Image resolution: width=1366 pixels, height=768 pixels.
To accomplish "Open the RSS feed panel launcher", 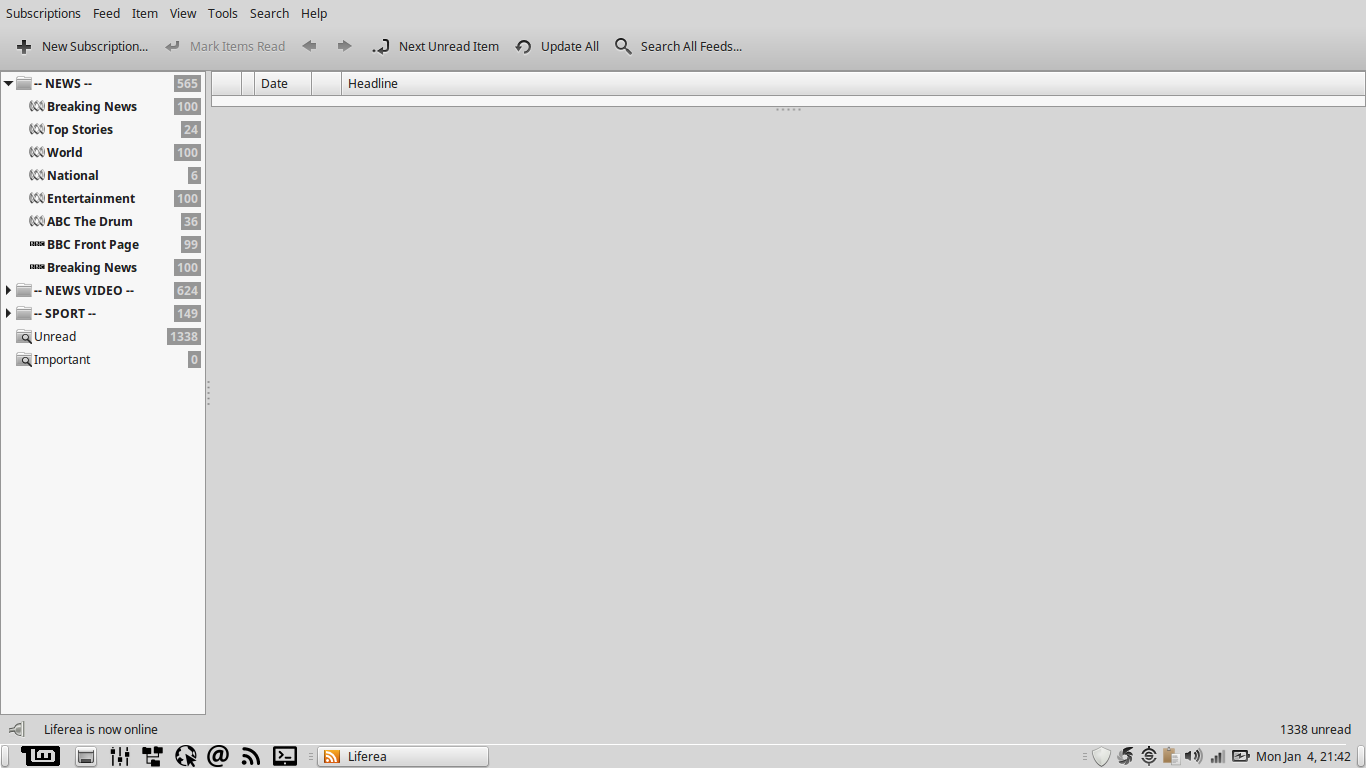I will point(251,757).
